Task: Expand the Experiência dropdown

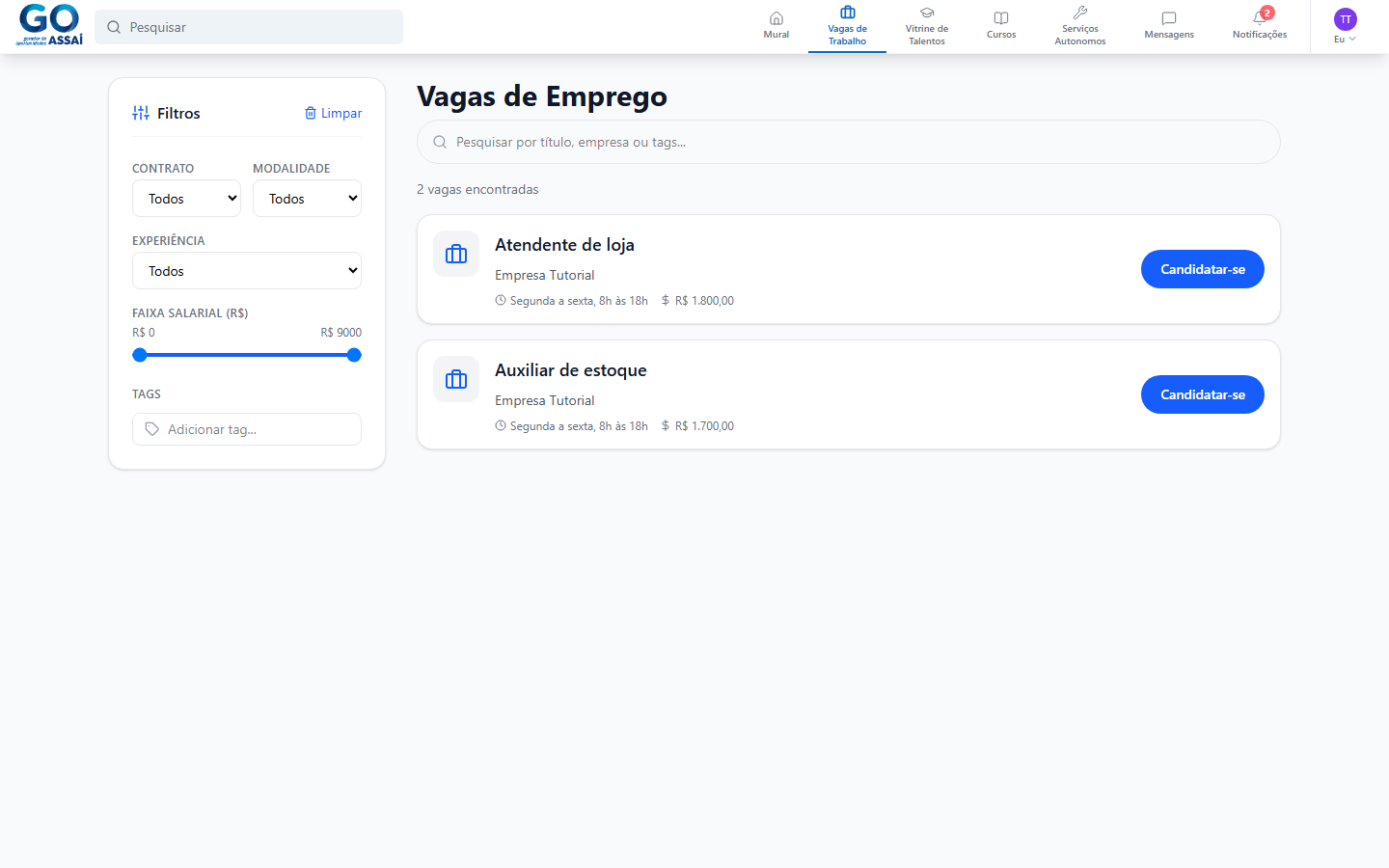Action: tap(247, 271)
